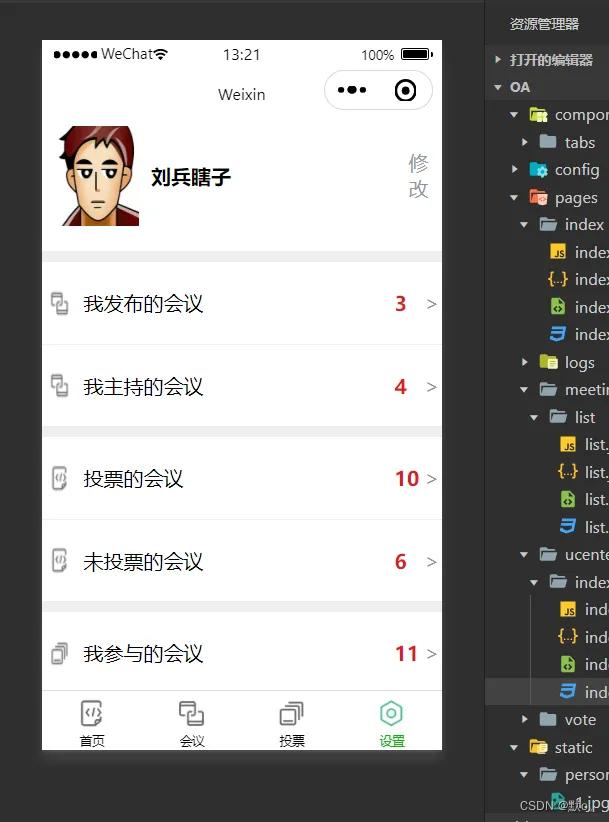Click the icon beside 投票的会议
The height and width of the screenshot is (822, 609).
(59, 478)
